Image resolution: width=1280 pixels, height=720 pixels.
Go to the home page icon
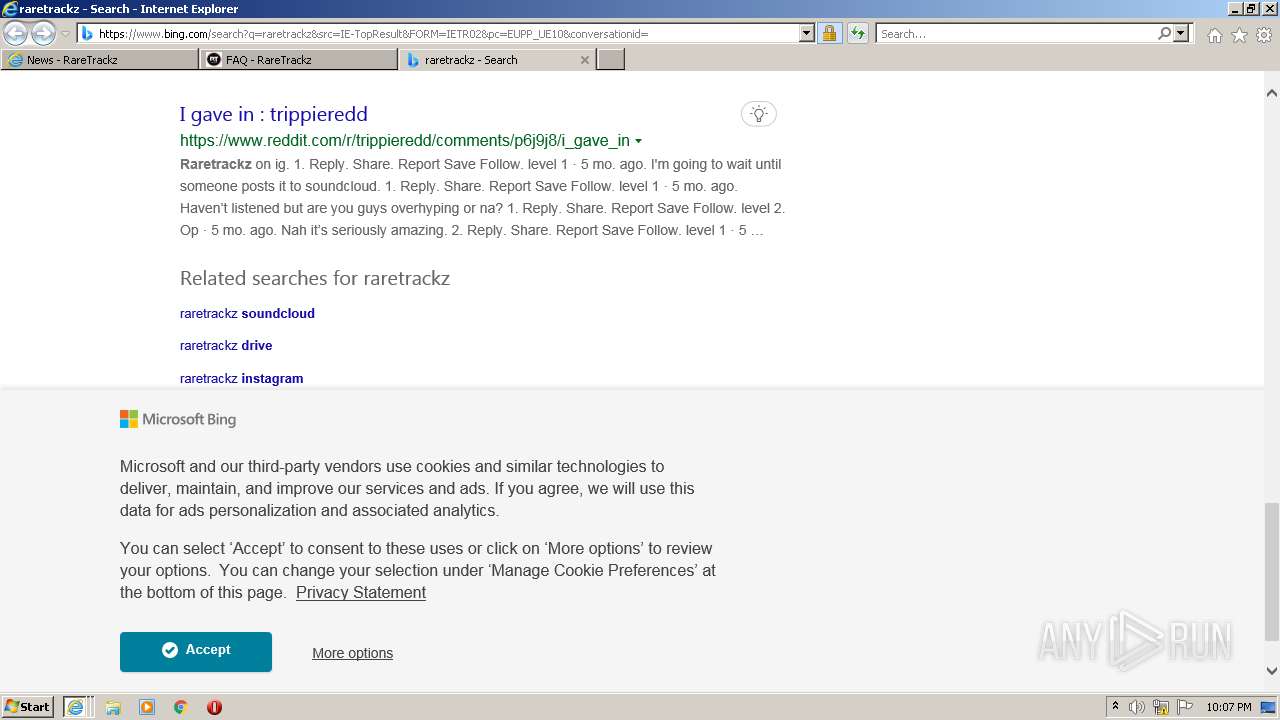pyautogui.click(x=1214, y=35)
